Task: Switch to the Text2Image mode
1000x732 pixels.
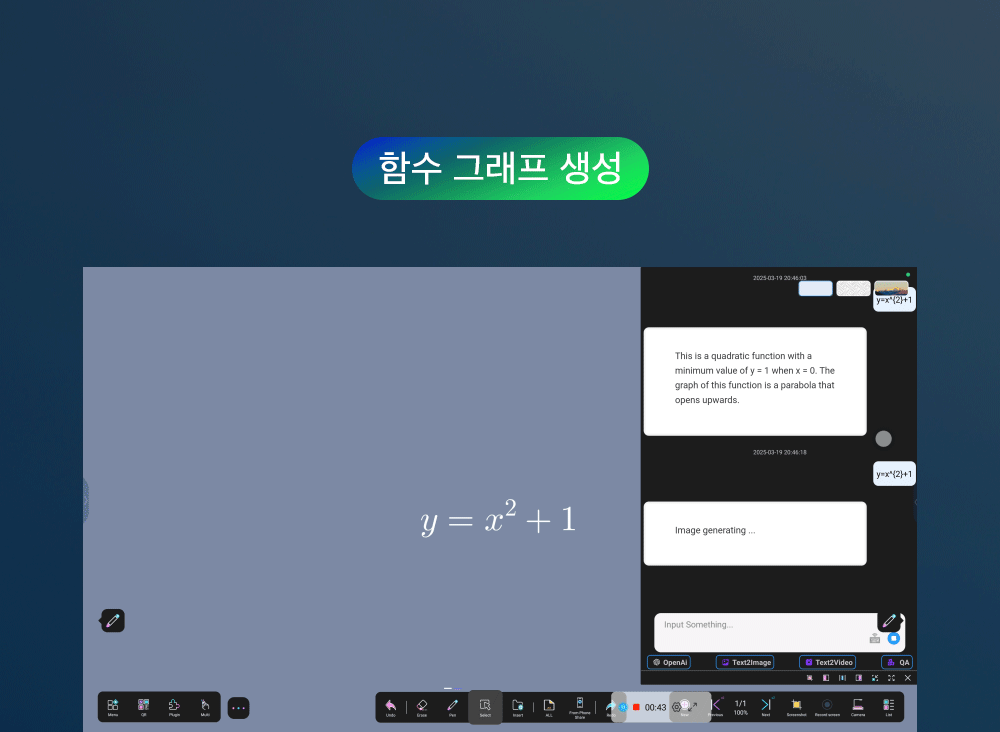Action: 745,662
